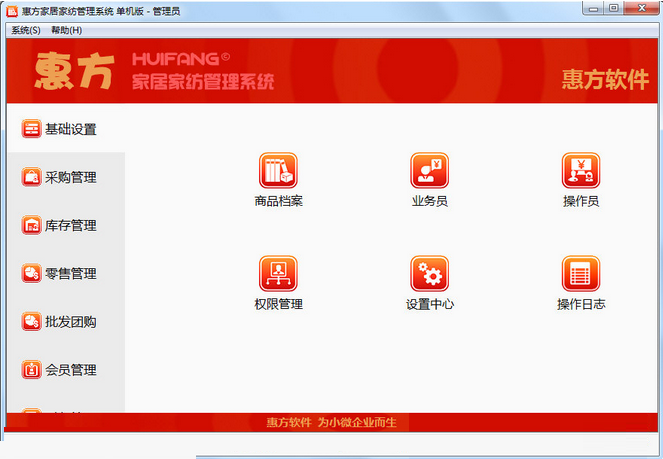Image resolution: width=663 pixels, height=459 pixels.
Task: Click the 权限管理 text label
Action: [279, 304]
